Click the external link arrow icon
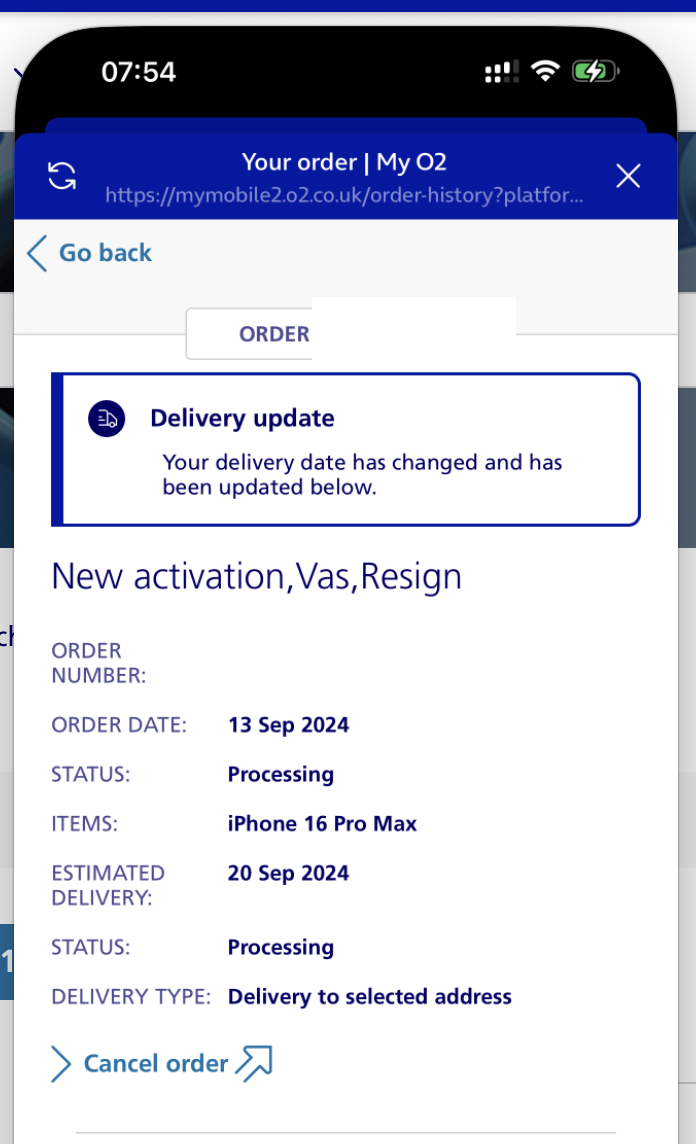 [254, 1063]
